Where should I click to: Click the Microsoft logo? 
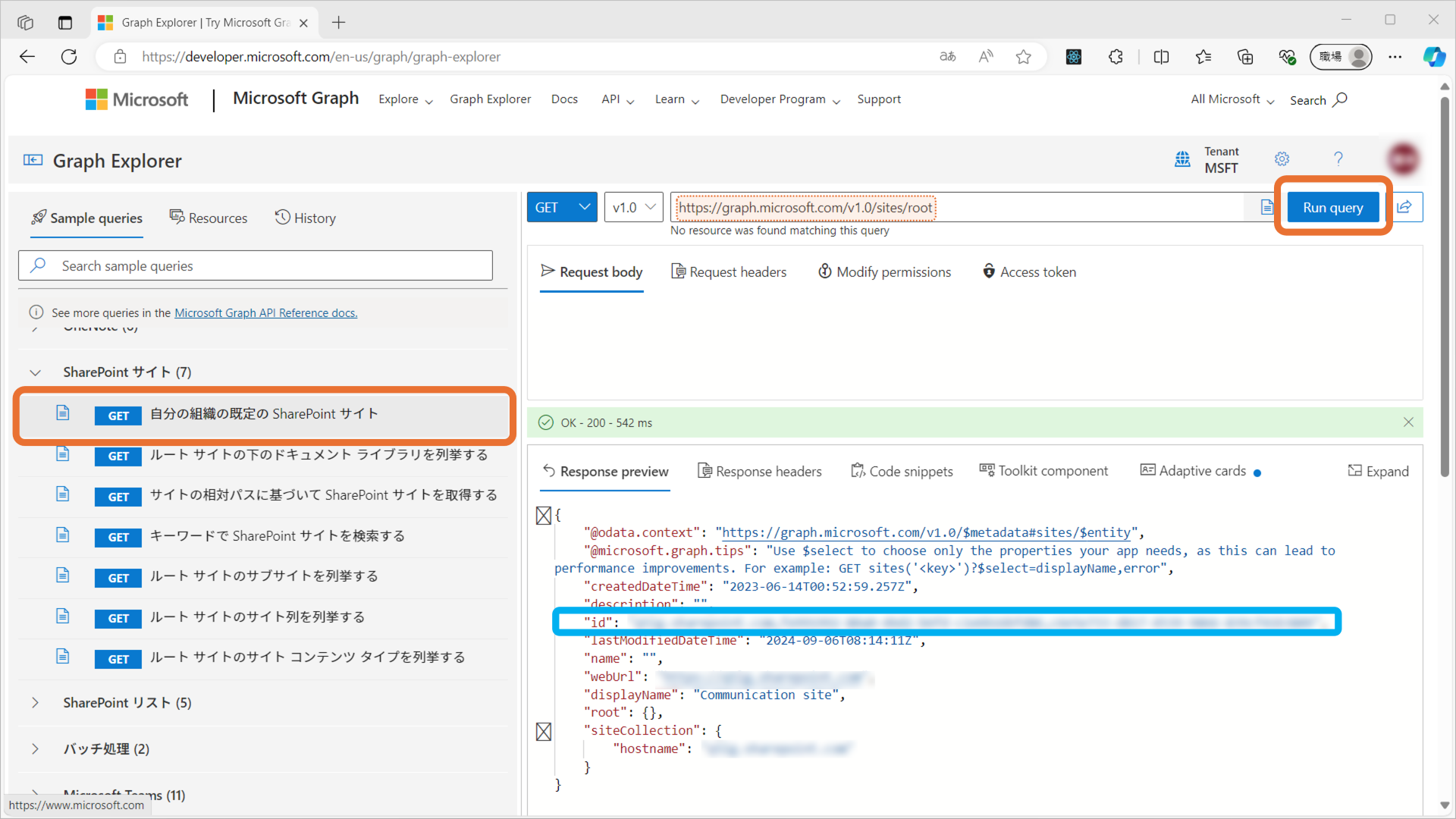[x=136, y=99]
